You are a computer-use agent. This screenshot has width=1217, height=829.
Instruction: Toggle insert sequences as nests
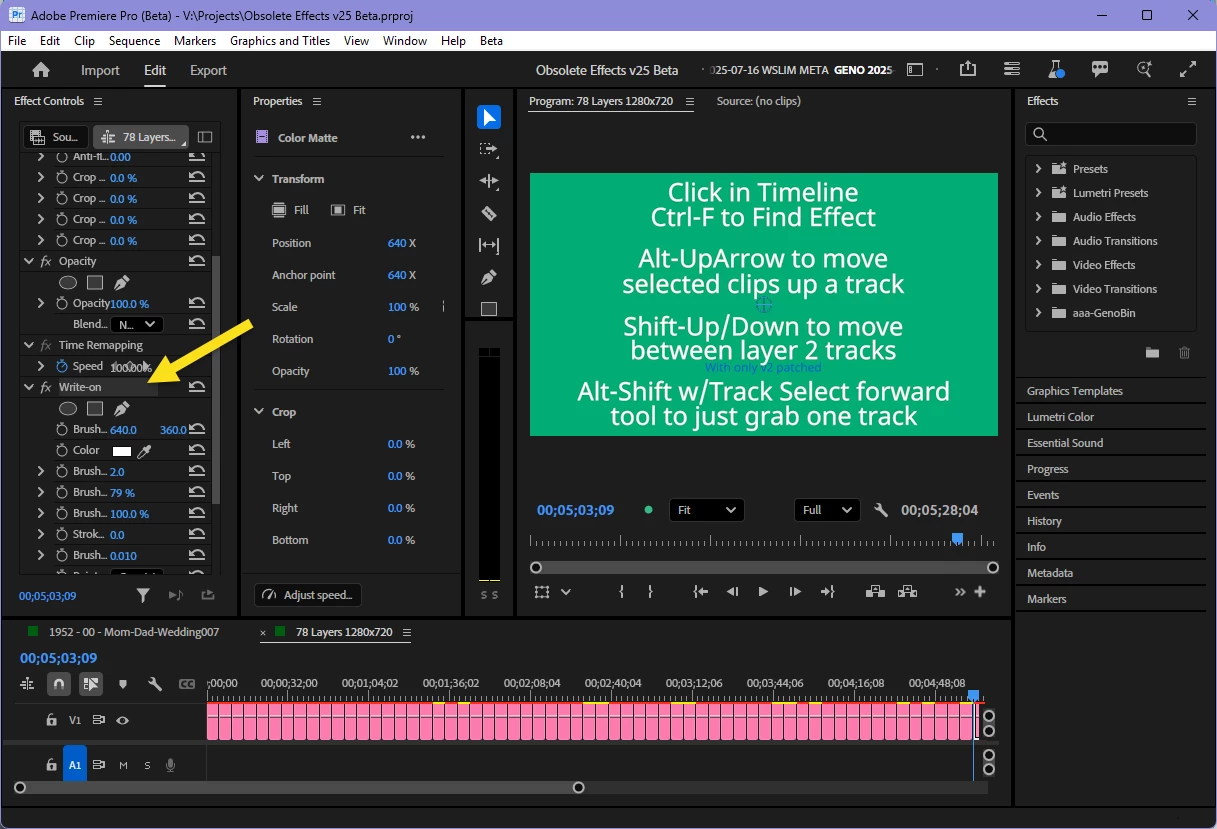[x=27, y=684]
